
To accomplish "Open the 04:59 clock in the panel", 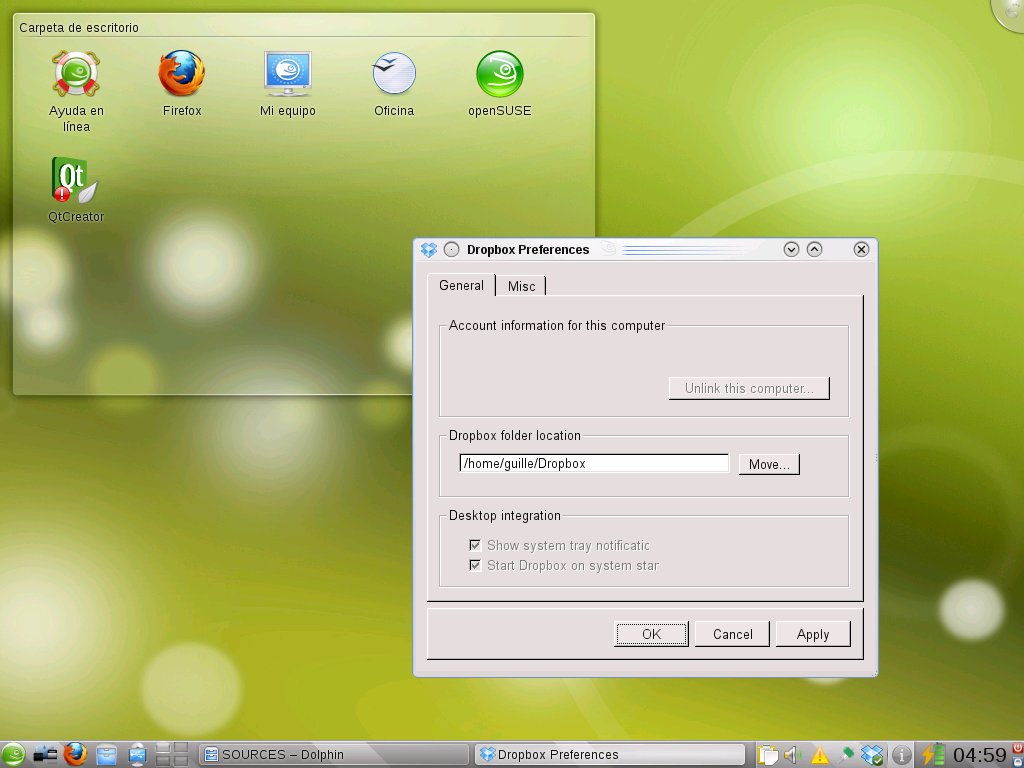I will tap(980, 756).
